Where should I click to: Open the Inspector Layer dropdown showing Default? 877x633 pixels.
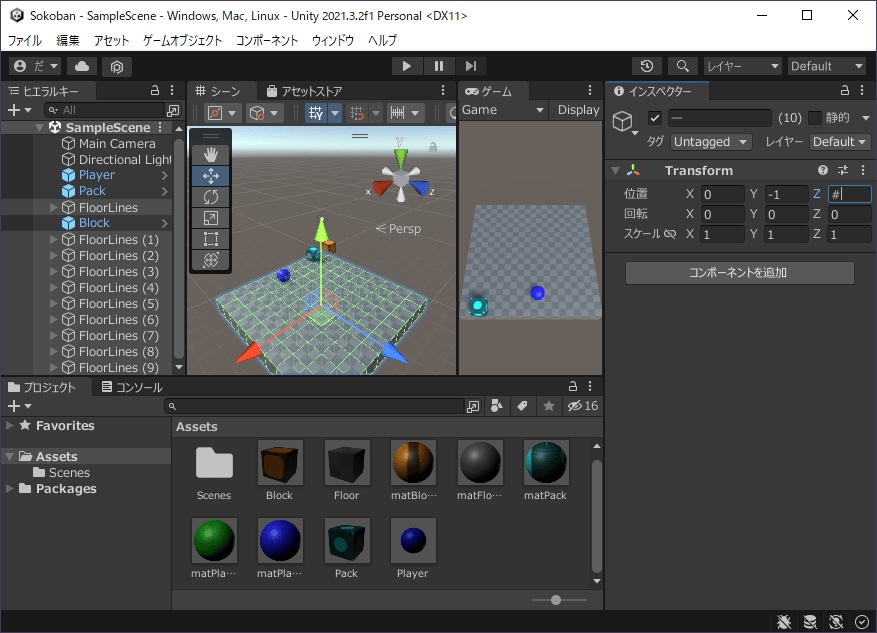(839, 142)
